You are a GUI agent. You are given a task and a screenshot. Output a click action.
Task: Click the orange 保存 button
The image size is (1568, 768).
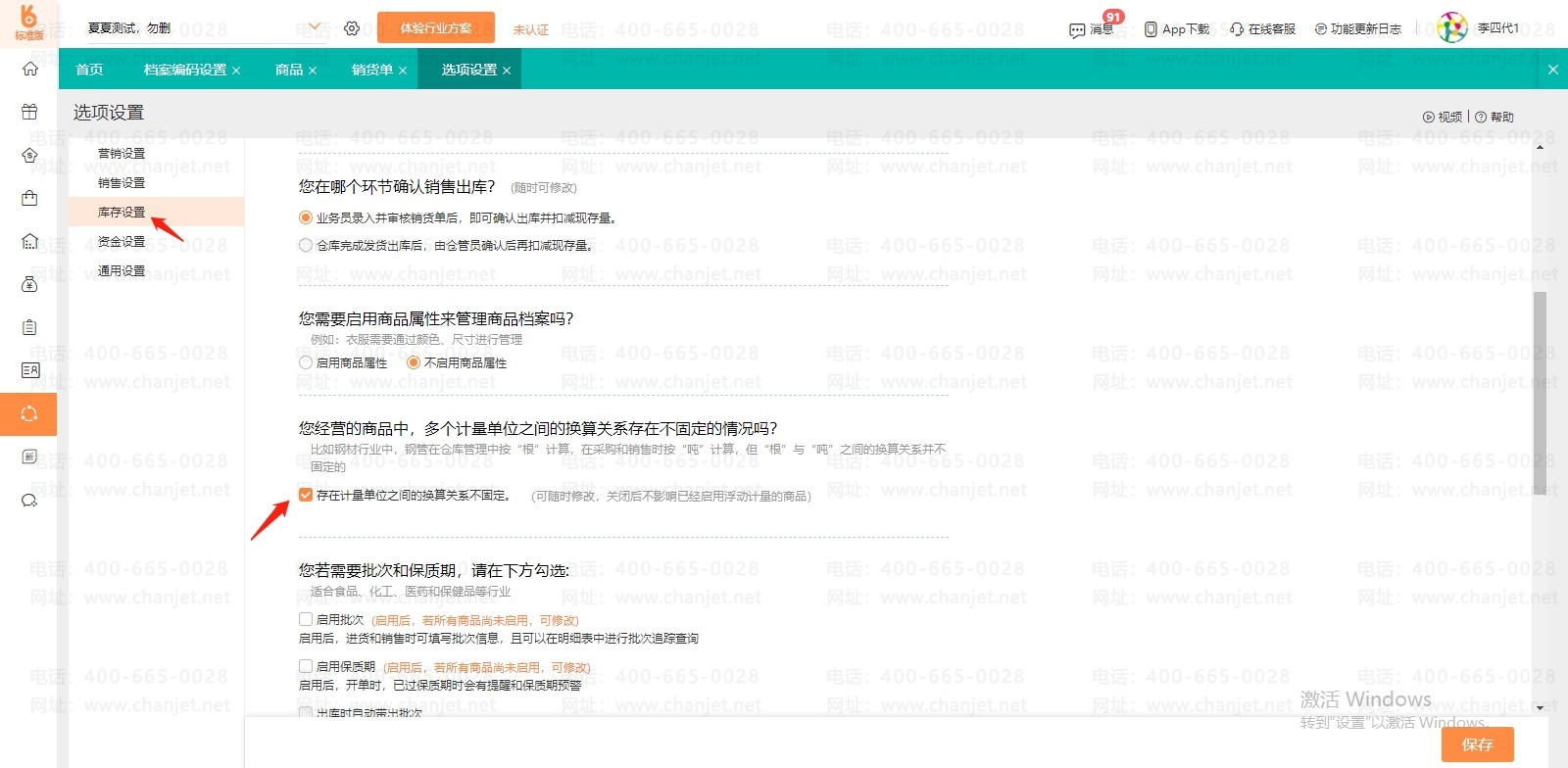point(1477,744)
